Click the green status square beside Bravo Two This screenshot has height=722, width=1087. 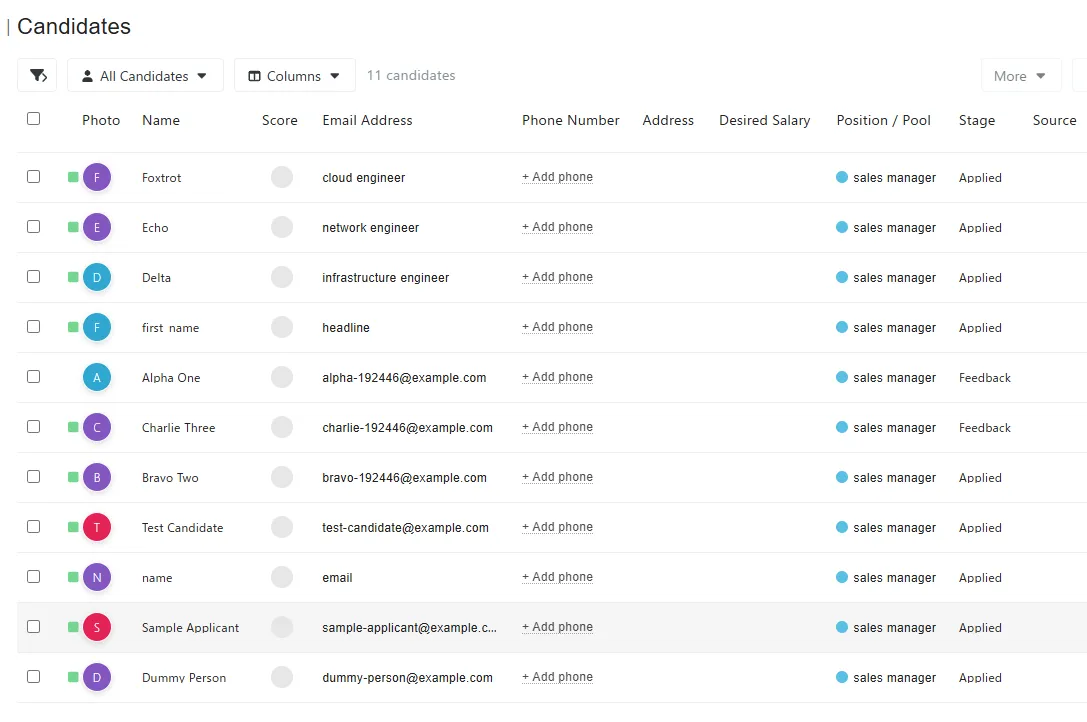(73, 476)
